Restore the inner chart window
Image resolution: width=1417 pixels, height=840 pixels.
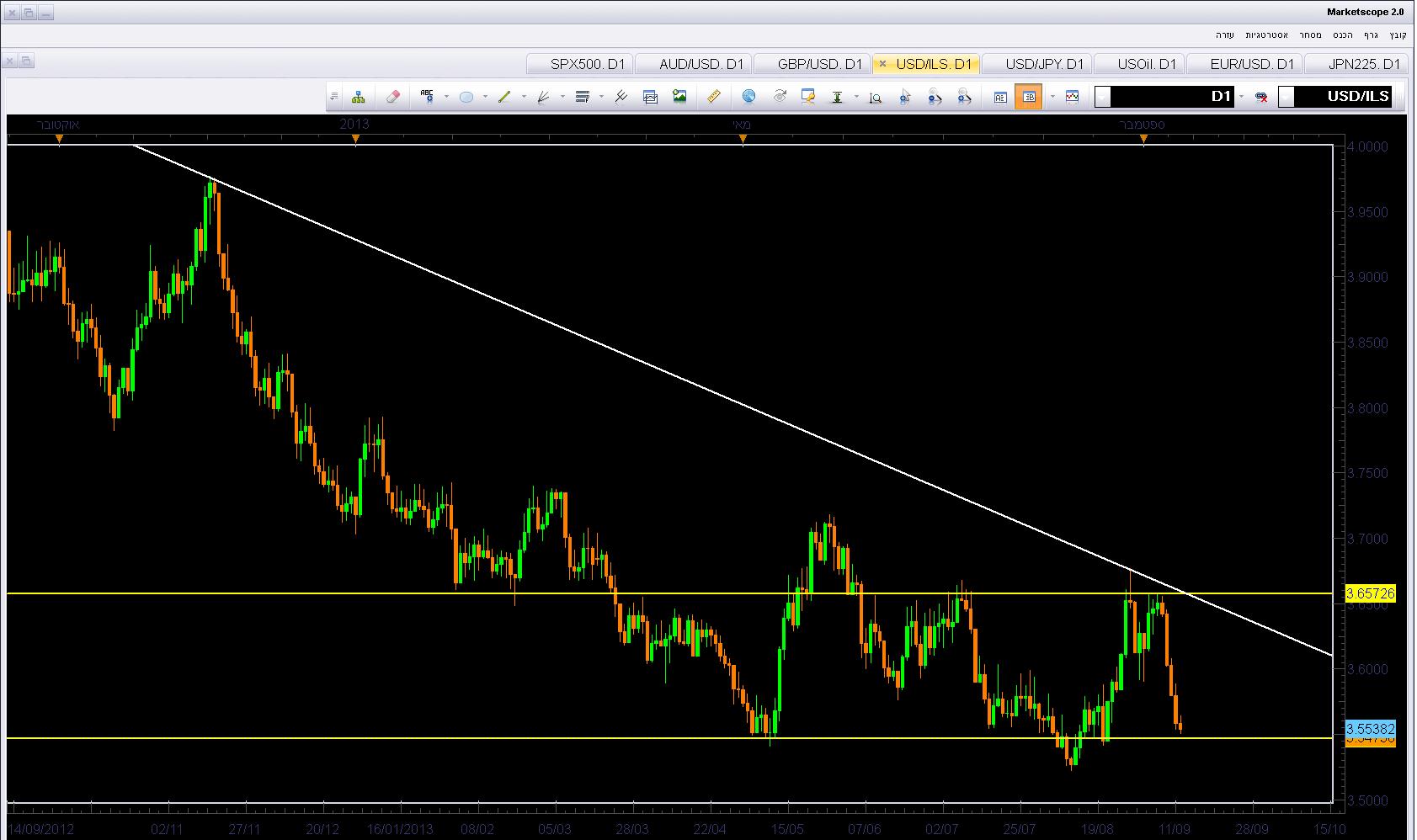tap(26, 61)
